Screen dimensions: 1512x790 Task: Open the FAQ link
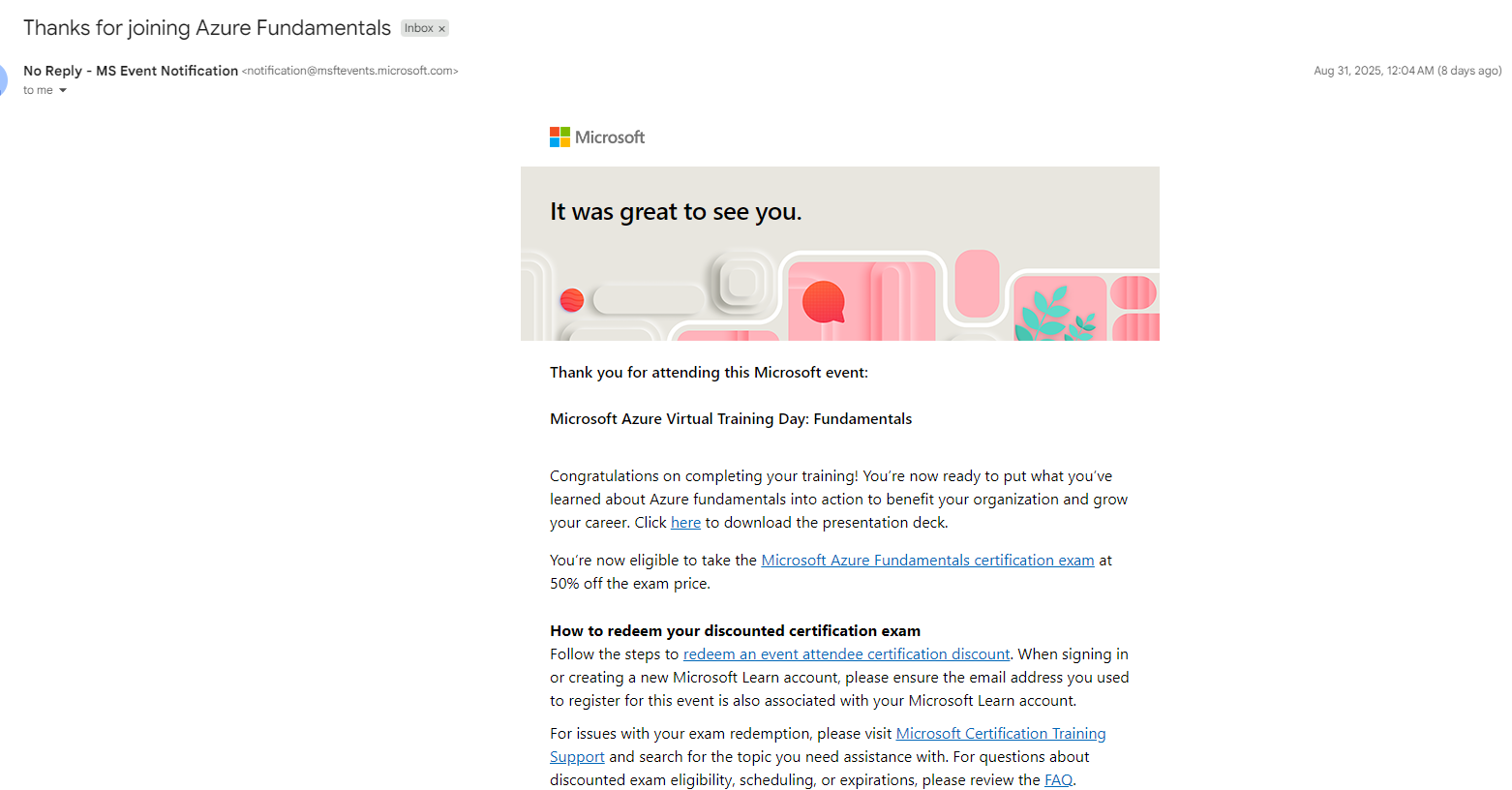[1058, 780]
